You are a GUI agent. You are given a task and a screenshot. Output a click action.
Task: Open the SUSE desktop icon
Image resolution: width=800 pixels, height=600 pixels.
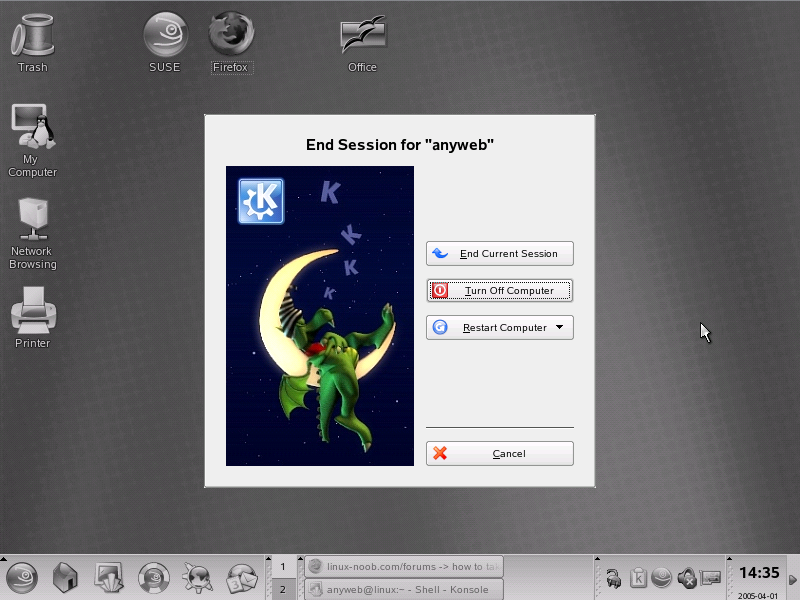coord(165,43)
